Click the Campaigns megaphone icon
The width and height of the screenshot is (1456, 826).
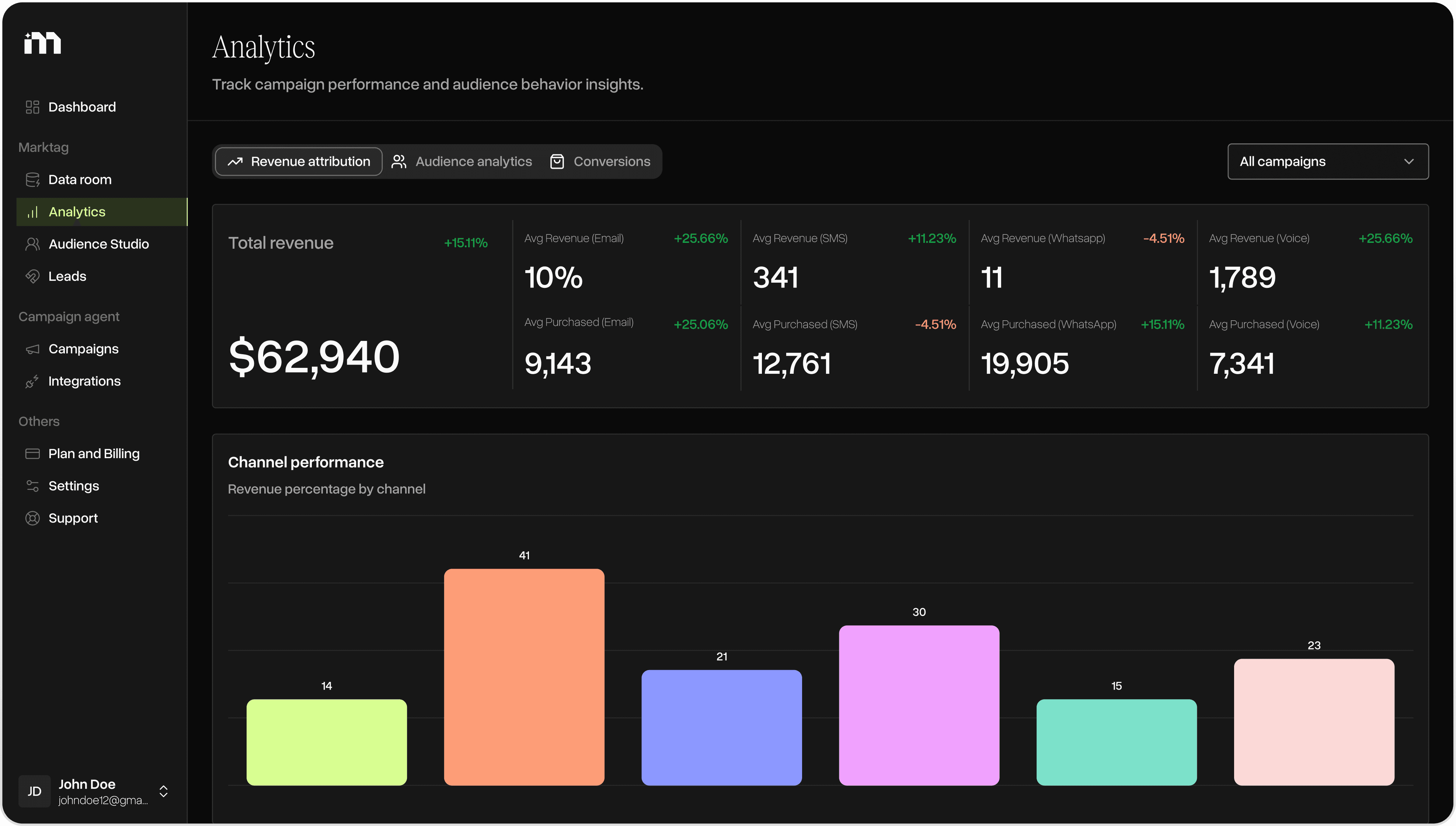[32, 349]
